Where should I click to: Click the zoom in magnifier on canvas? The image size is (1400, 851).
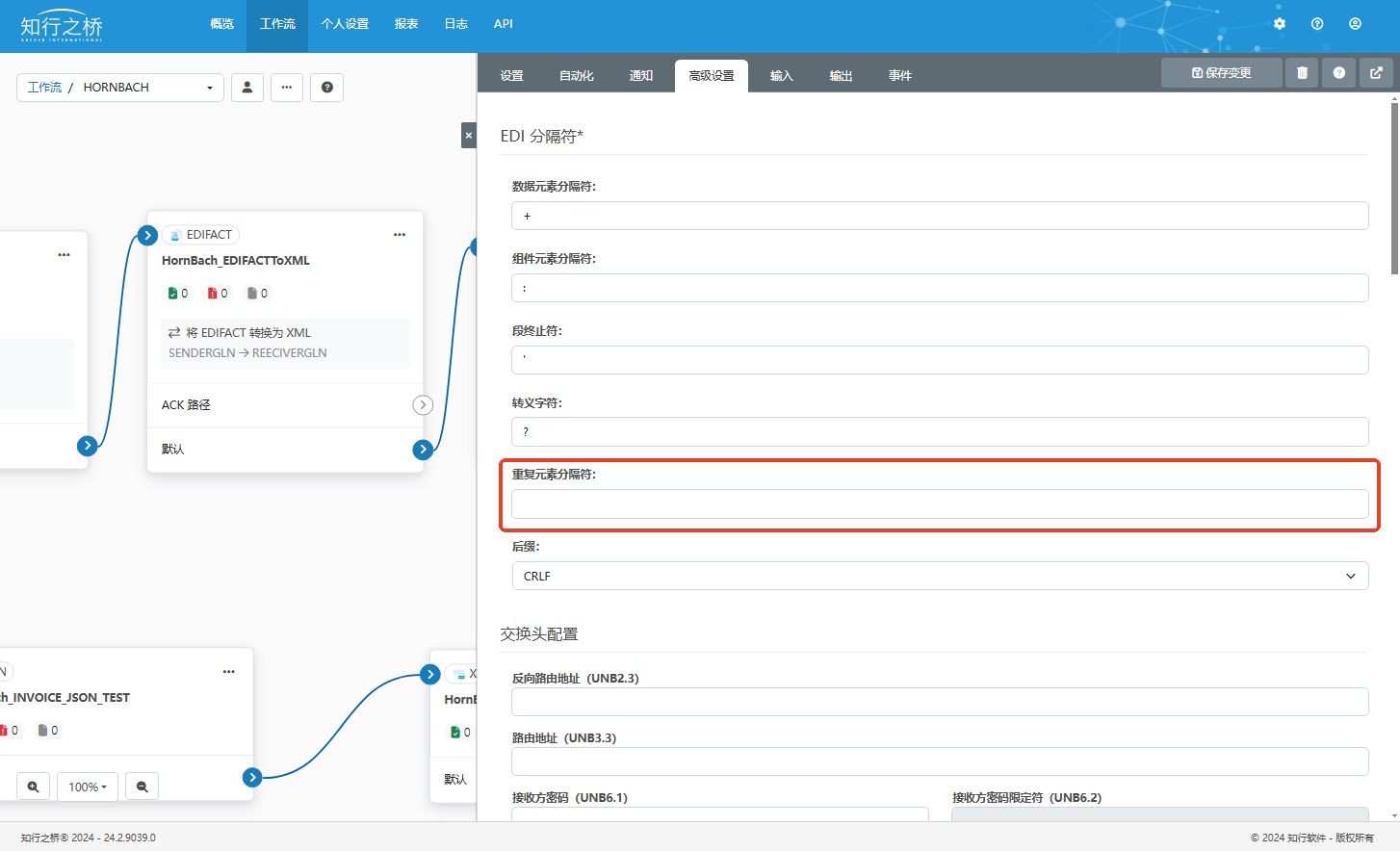33,787
